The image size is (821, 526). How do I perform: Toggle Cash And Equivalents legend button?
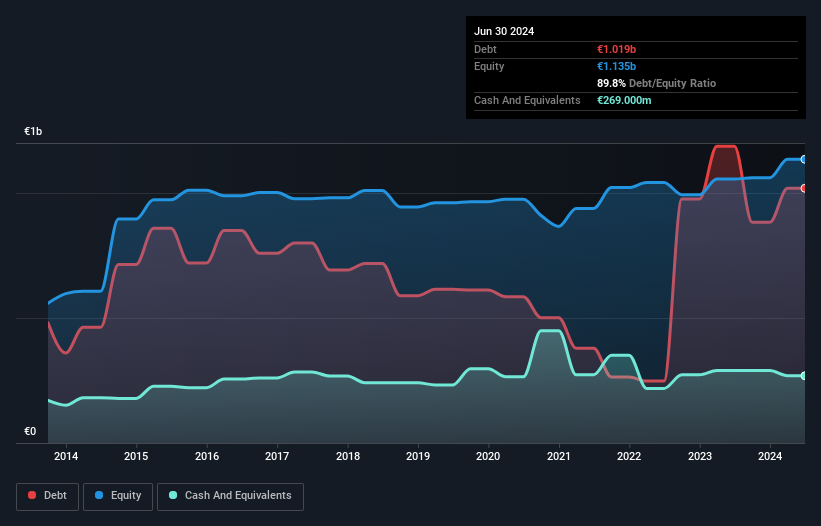coord(230,496)
